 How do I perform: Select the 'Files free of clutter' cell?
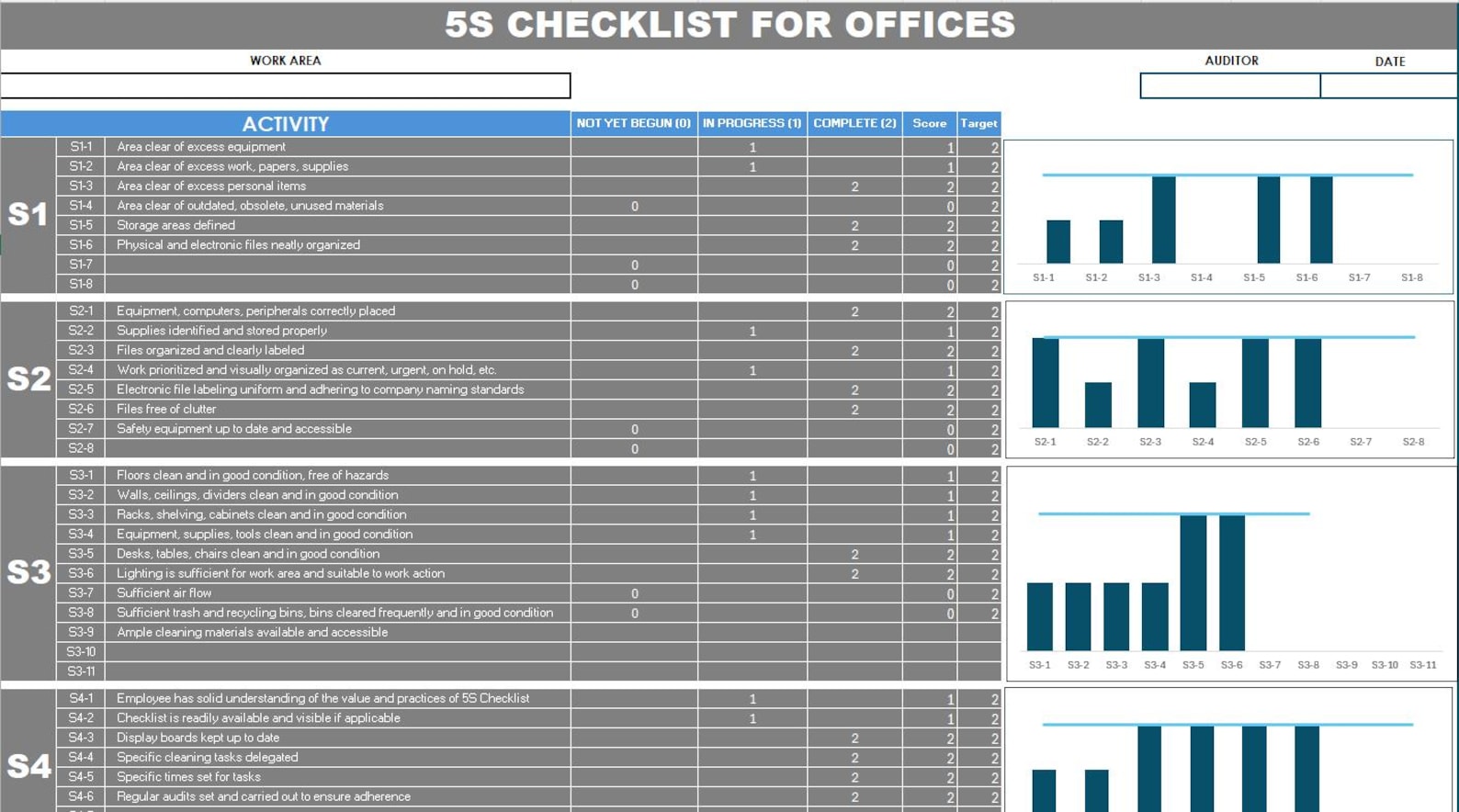click(337, 410)
